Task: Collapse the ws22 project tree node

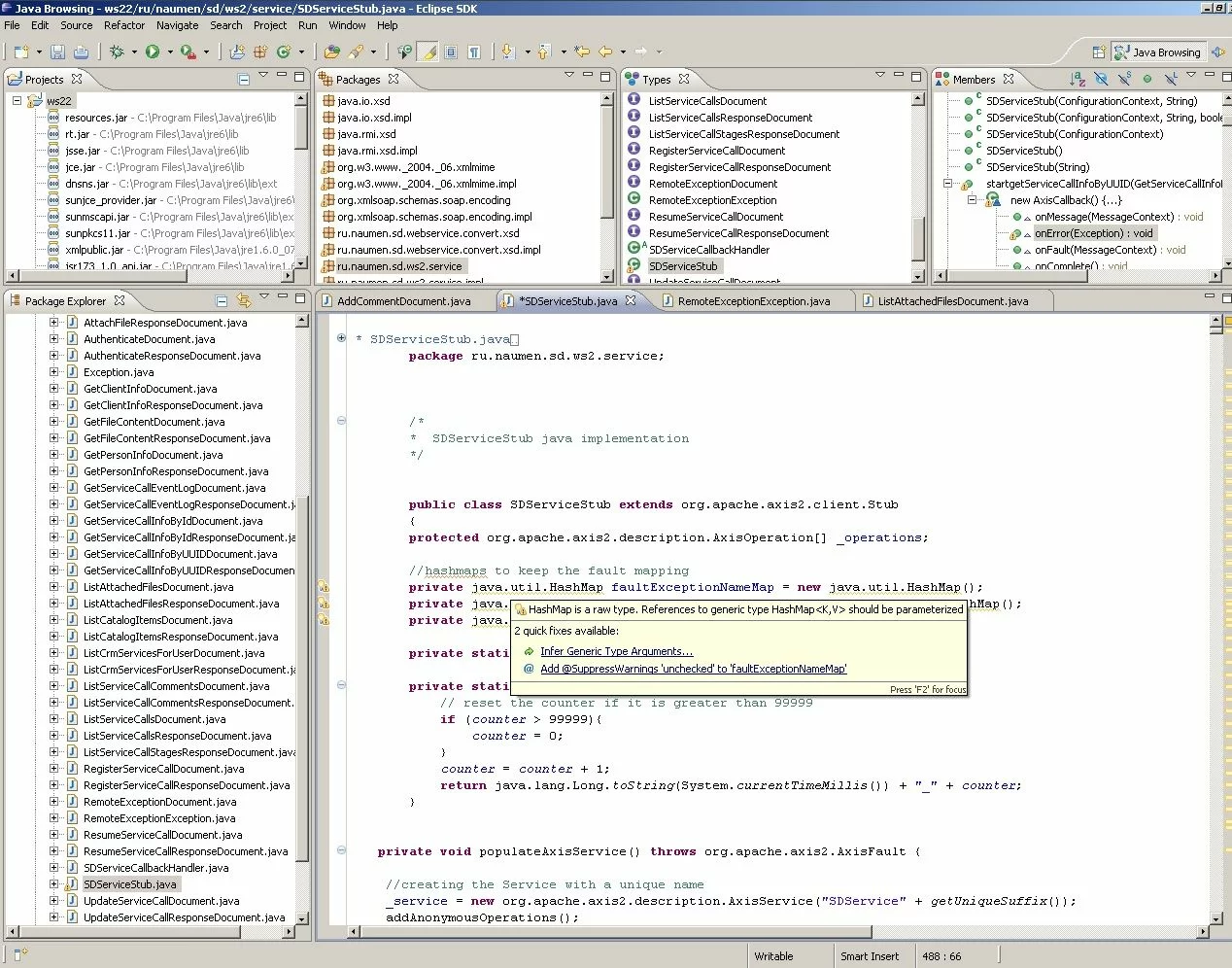Action: (17, 101)
